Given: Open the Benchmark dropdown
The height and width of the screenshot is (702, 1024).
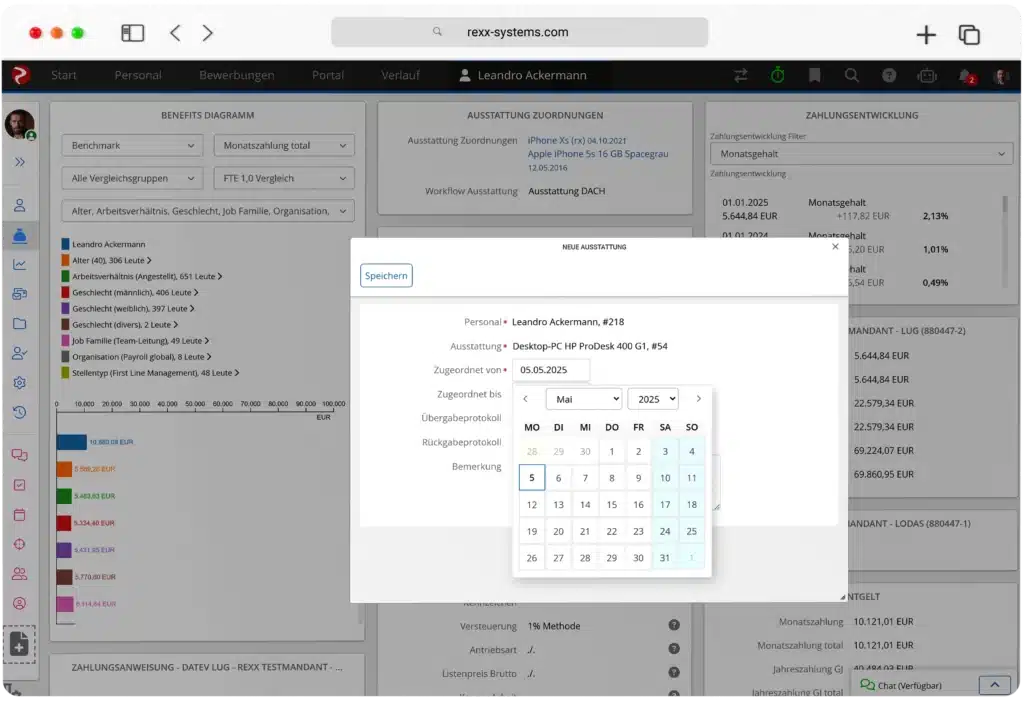Looking at the screenshot, I should pos(133,146).
